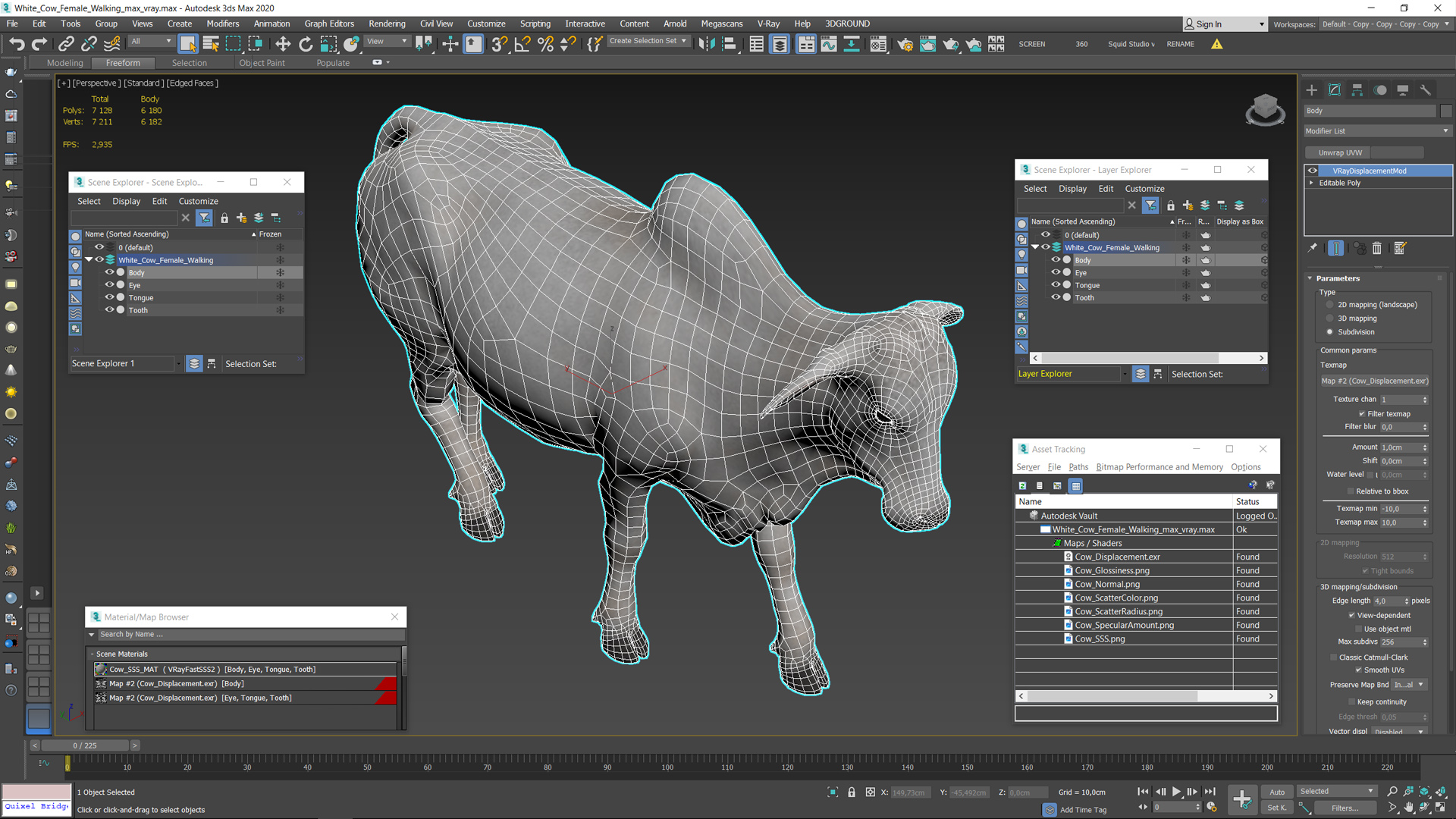The height and width of the screenshot is (819, 1456).
Task: Click the Zoom magnifier icon
Action: 1392,791
